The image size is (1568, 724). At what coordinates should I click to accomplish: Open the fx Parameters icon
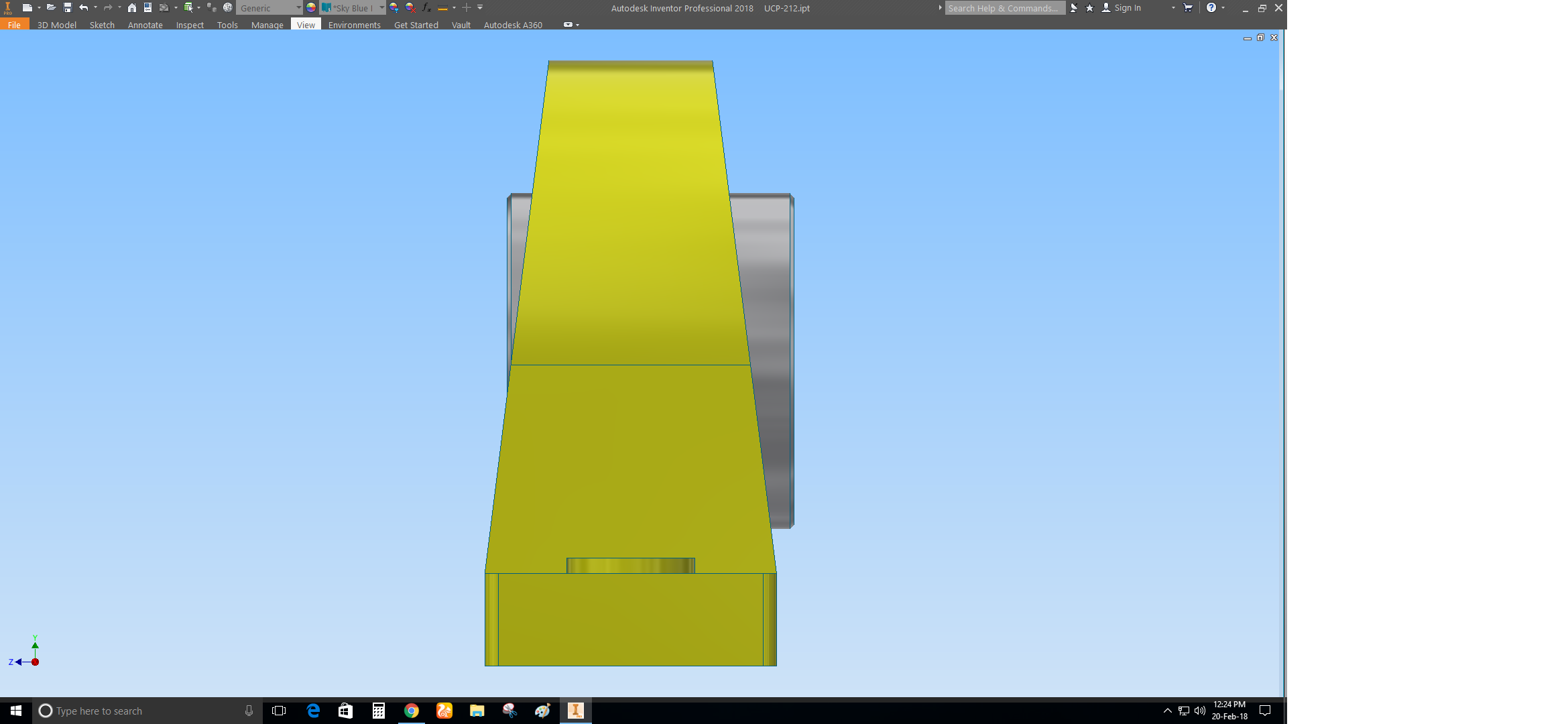[426, 7]
